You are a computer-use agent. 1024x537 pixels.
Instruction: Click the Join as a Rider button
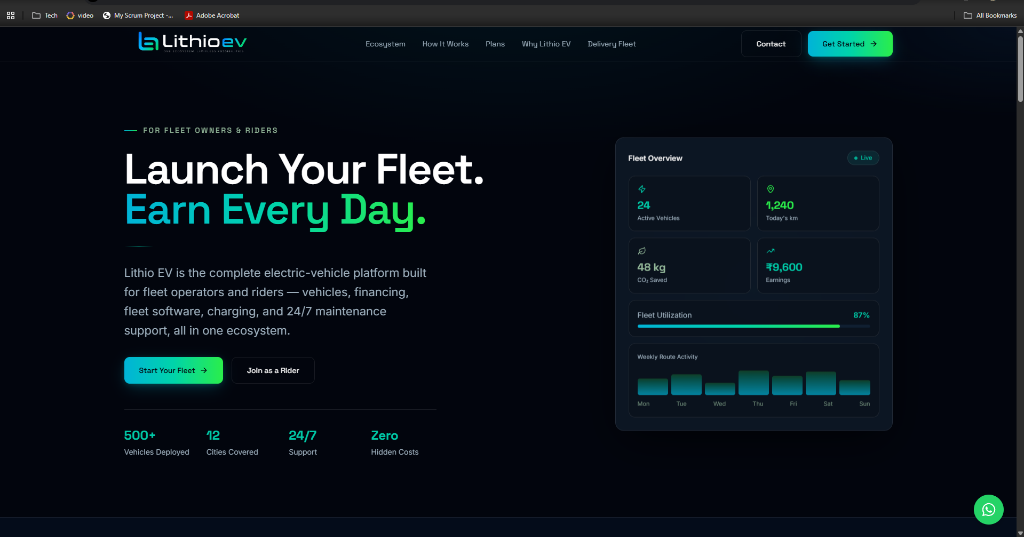pyautogui.click(x=273, y=370)
